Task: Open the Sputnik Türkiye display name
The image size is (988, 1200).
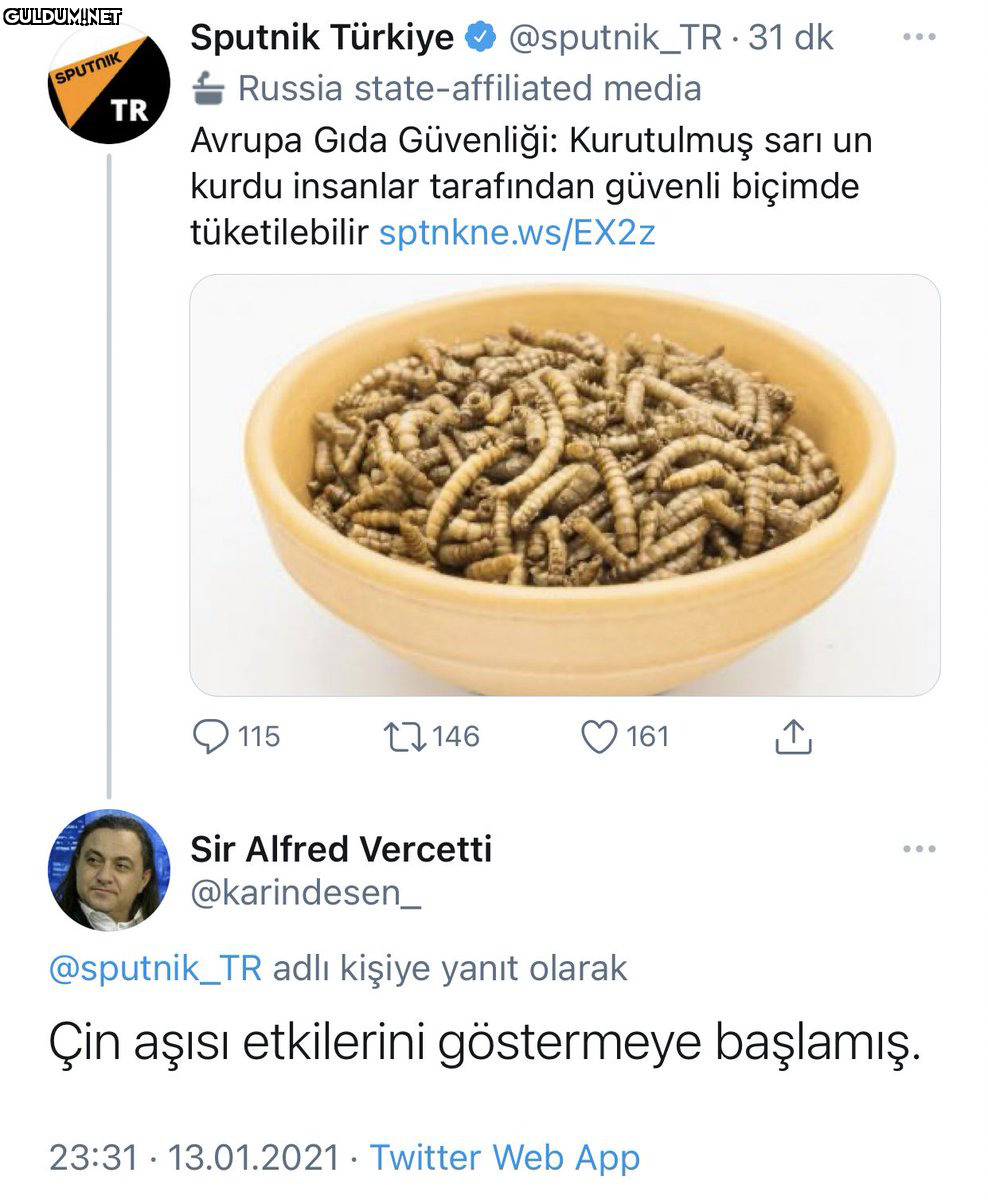Action: pyautogui.click(x=322, y=38)
